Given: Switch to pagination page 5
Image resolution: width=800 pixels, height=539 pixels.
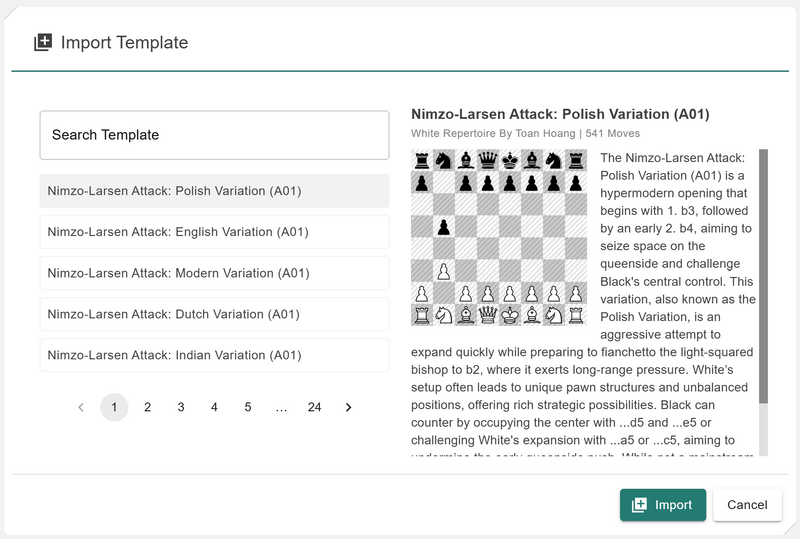Looking at the screenshot, I should pyautogui.click(x=247, y=407).
